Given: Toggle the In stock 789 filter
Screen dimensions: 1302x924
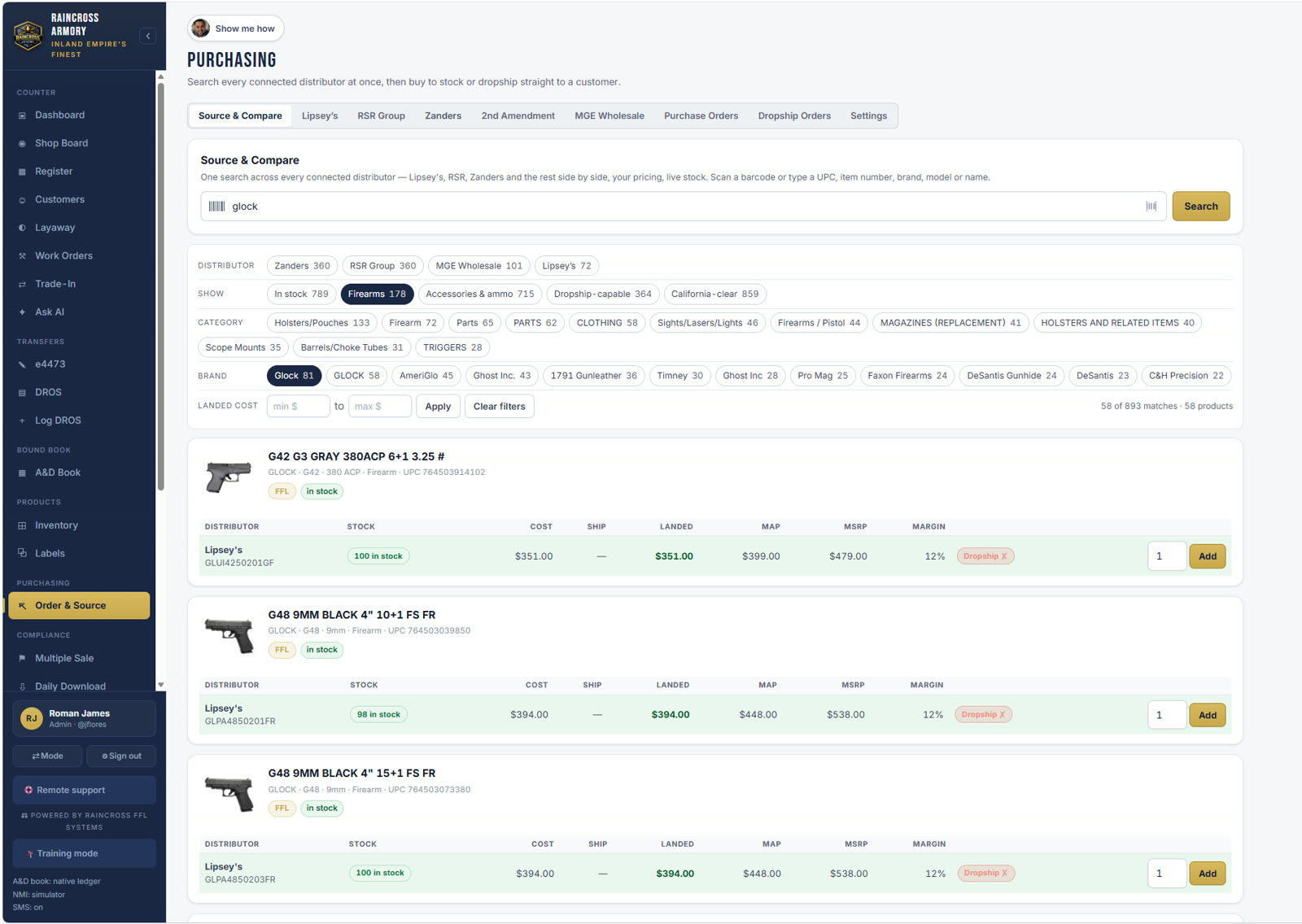Looking at the screenshot, I should coord(301,294).
